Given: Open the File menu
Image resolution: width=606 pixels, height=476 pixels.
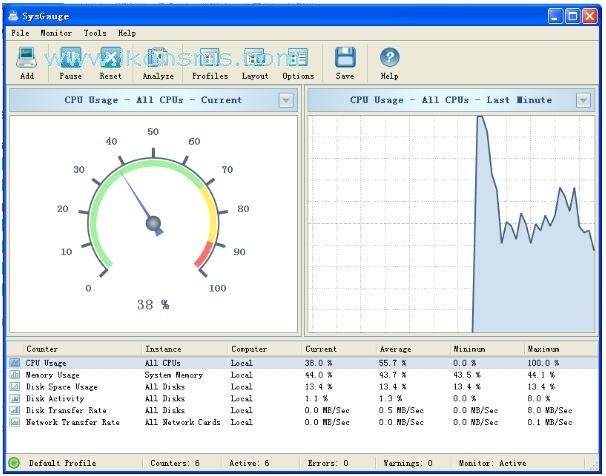Looking at the screenshot, I should (20, 33).
